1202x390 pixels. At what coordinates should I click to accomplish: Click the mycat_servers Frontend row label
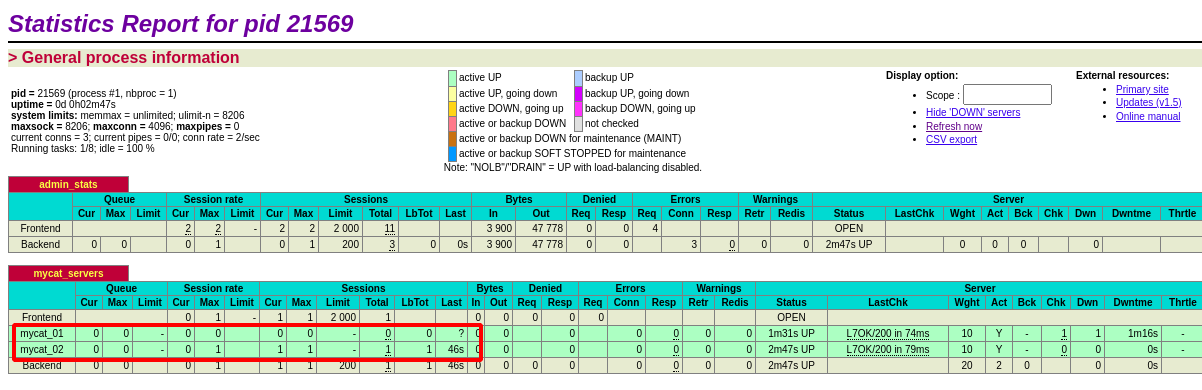pos(42,317)
